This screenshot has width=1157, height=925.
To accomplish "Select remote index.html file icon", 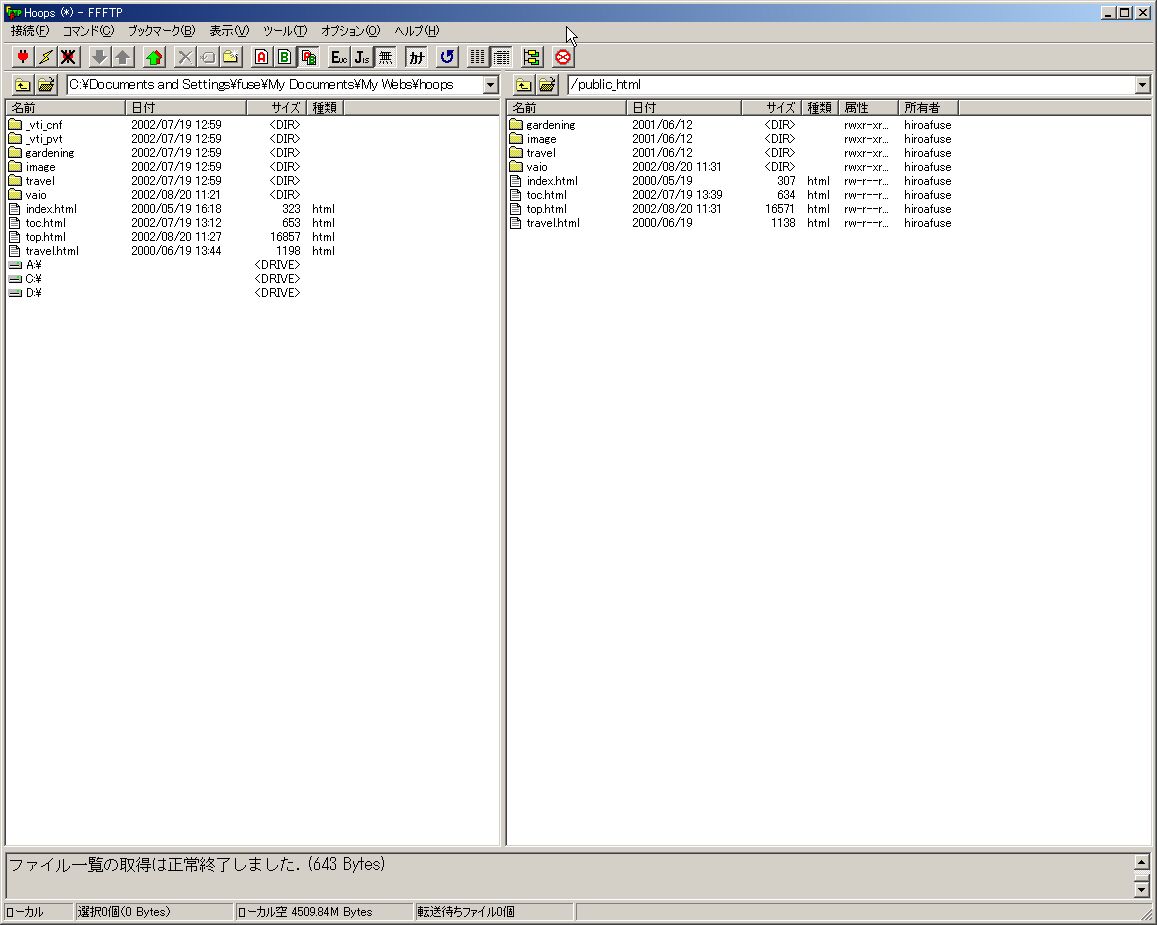I will click(x=516, y=181).
